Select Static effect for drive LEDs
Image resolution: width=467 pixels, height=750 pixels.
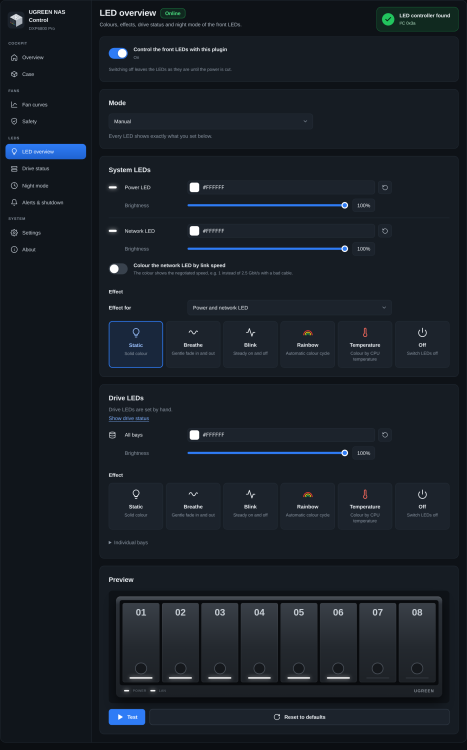136,506
